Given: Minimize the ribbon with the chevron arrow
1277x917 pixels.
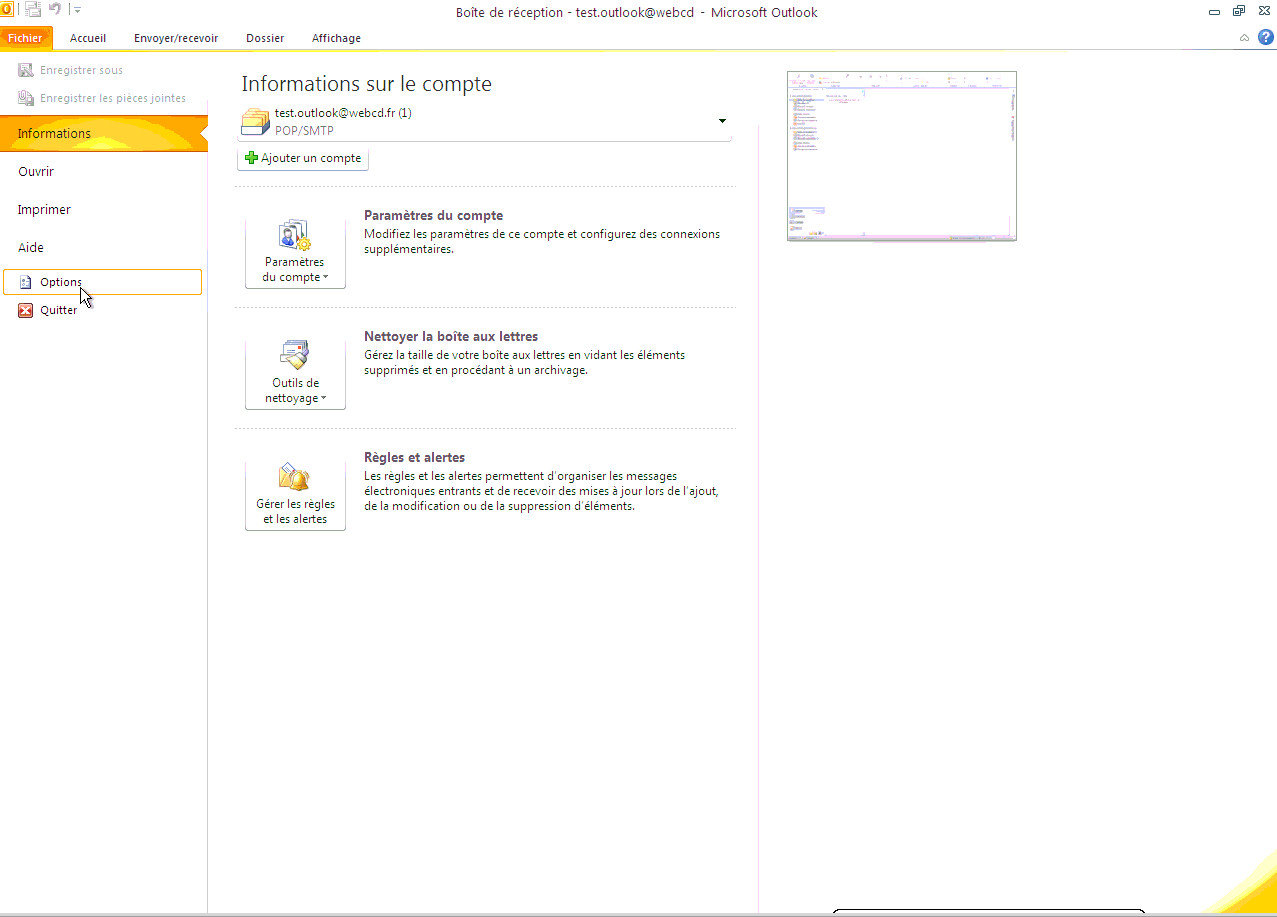Looking at the screenshot, I should pyautogui.click(x=1245, y=38).
